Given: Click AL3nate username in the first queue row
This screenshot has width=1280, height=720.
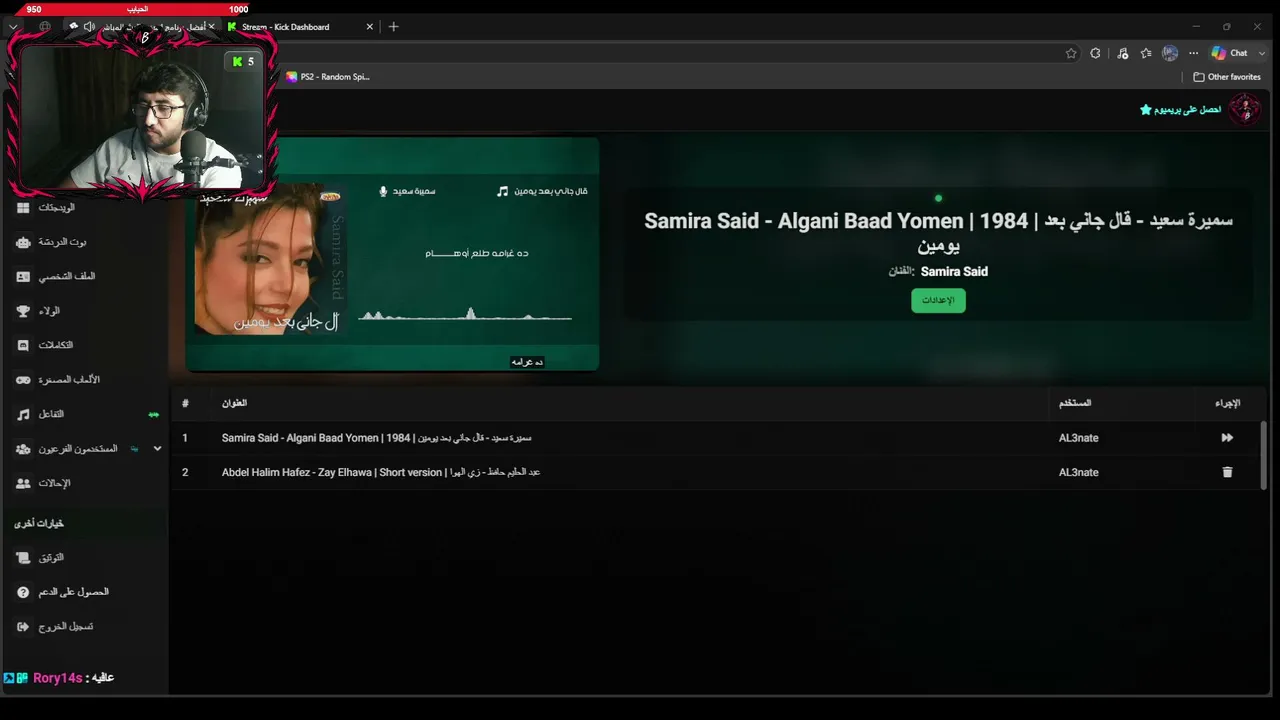Looking at the screenshot, I should coord(1078,438).
